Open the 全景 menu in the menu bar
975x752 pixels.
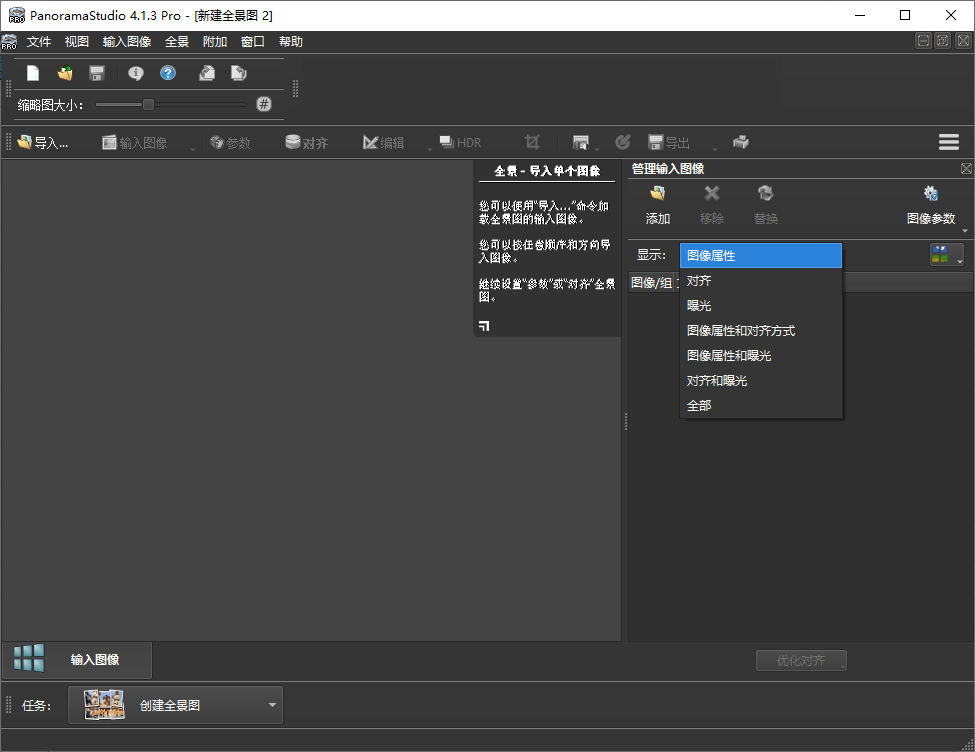(x=177, y=41)
